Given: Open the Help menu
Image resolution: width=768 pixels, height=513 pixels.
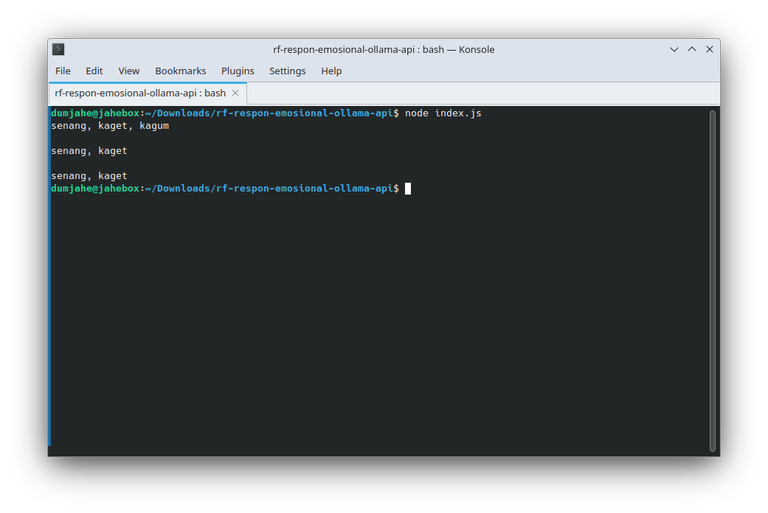Looking at the screenshot, I should coord(331,71).
